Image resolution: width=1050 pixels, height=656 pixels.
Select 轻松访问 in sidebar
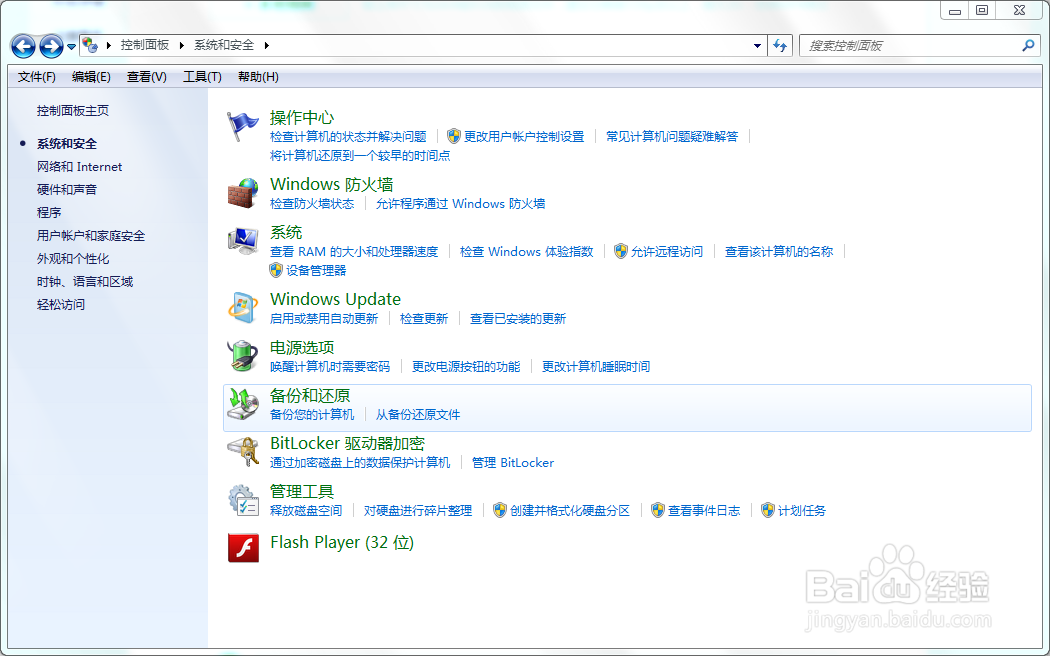pyautogui.click(x=60, y=304)
